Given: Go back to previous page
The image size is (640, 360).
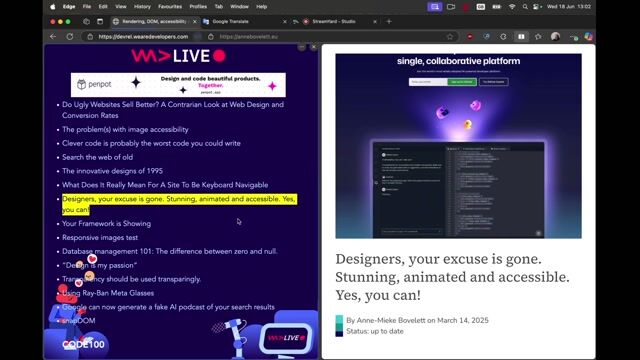Looking at the screenshot, I should coord(53,37).
